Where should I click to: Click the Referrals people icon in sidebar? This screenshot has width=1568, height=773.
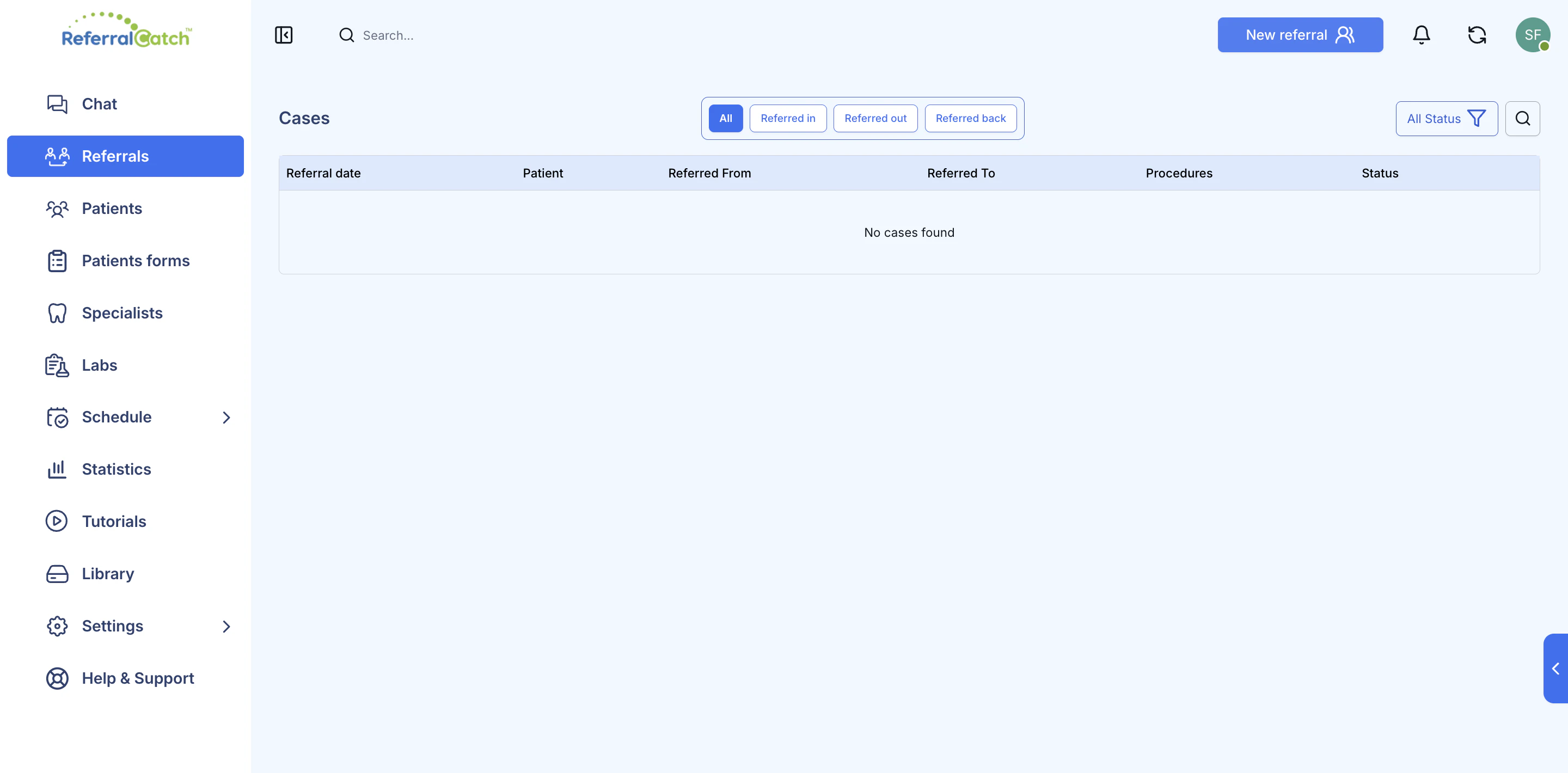(x=57, y=156)
